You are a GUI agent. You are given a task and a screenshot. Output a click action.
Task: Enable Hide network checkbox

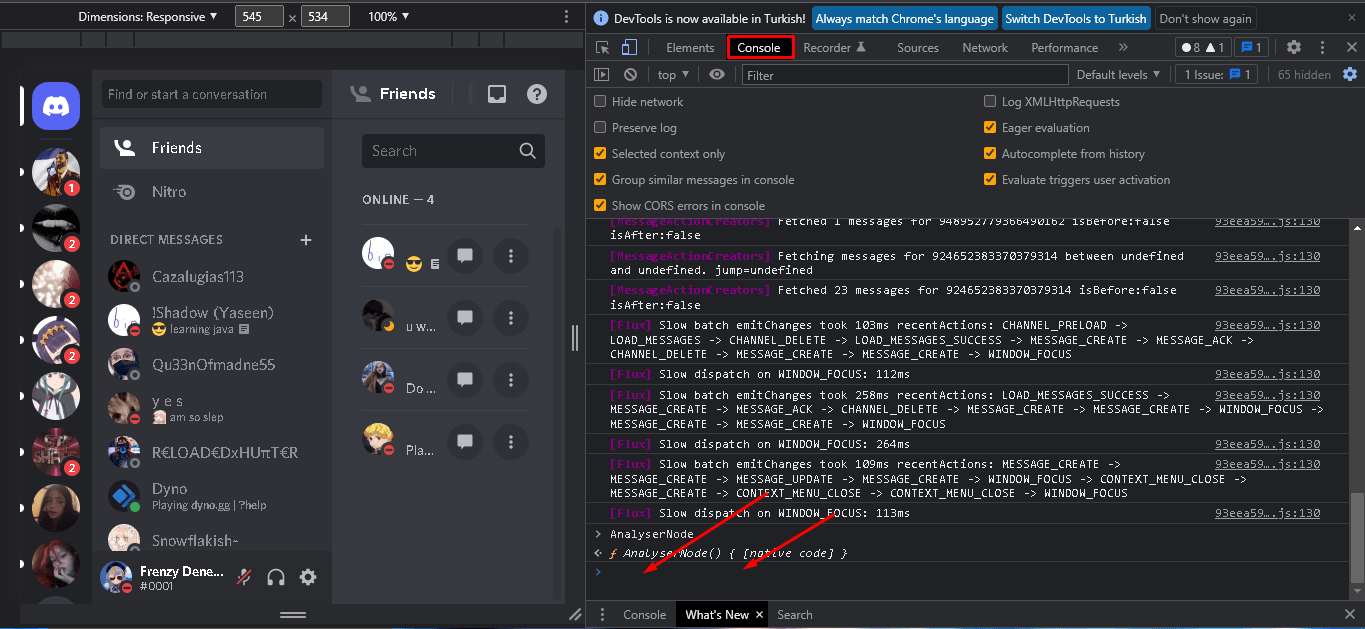600,102
